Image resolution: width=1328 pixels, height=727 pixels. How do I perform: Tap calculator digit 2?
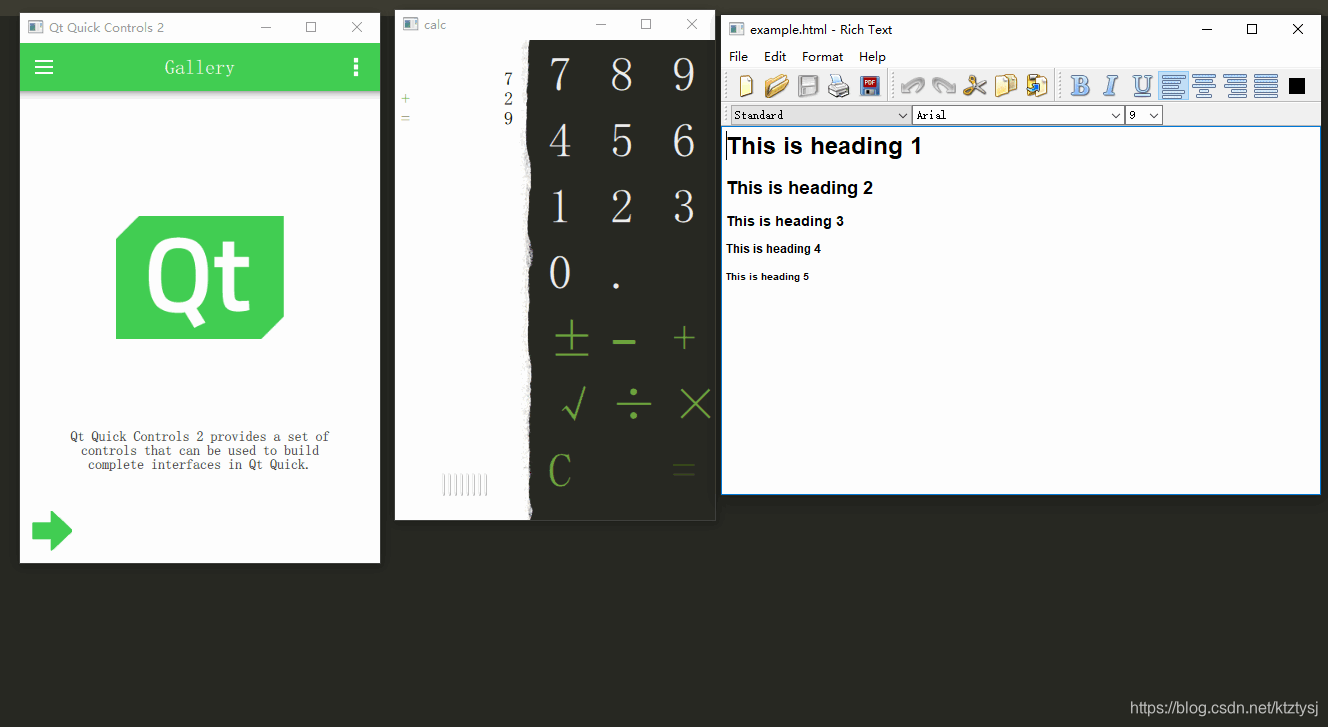pos(622,207)
